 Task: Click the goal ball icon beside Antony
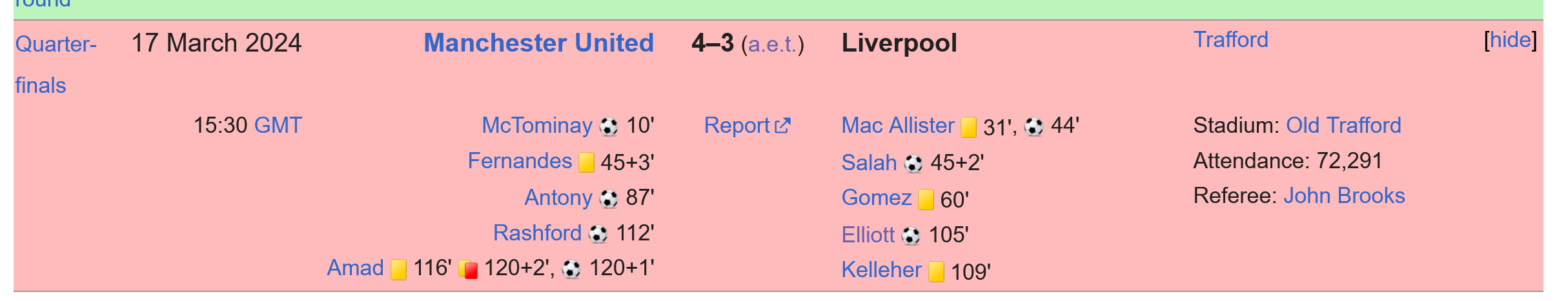pos(608,199)
